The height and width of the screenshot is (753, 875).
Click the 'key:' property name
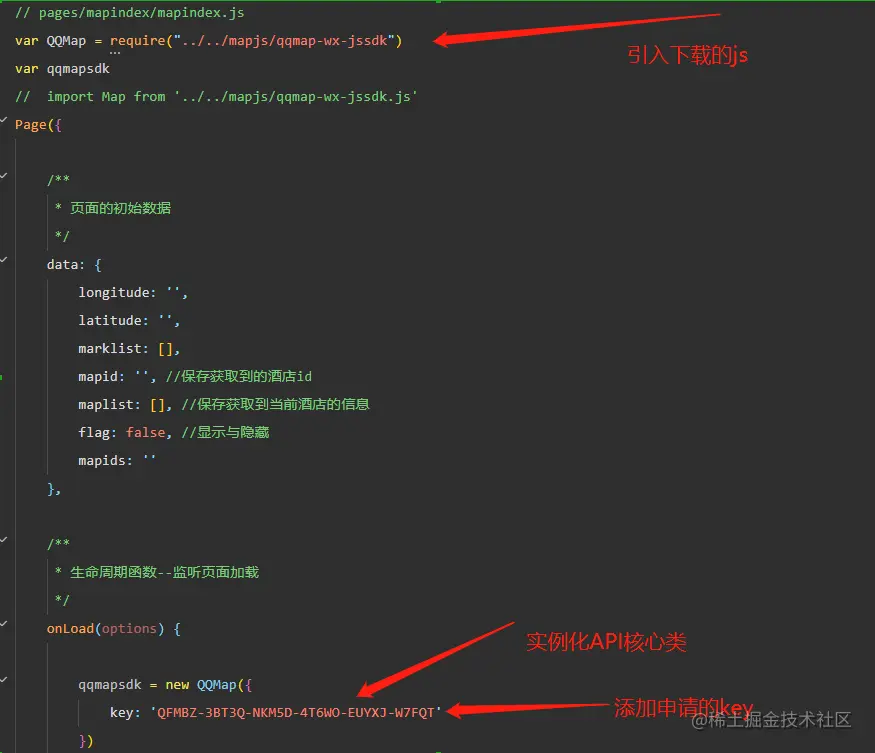click(126, 713)
